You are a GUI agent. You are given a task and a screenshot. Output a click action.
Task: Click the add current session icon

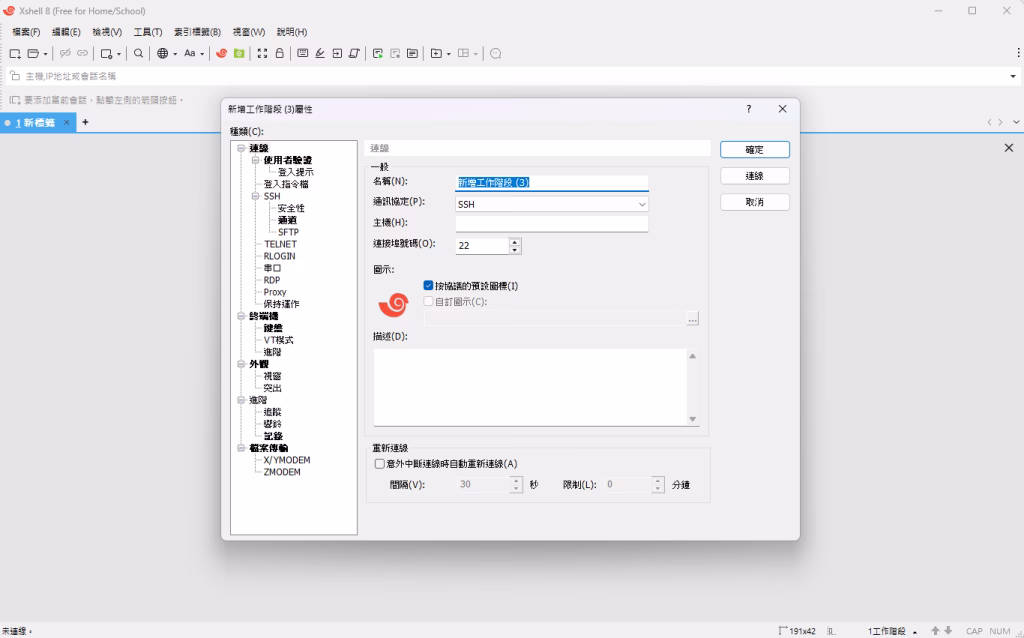pos(14,100)
